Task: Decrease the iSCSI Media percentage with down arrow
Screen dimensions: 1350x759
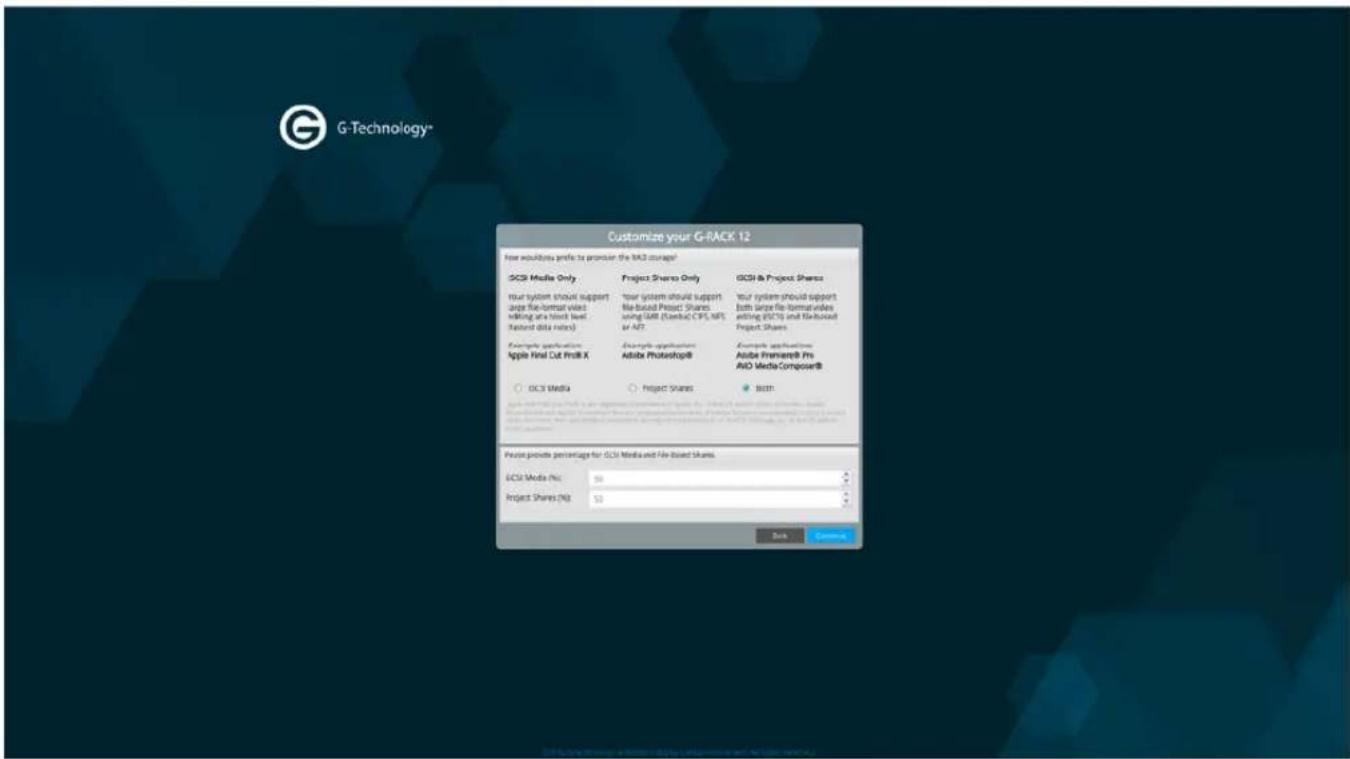Action: (x=846, y=483)
